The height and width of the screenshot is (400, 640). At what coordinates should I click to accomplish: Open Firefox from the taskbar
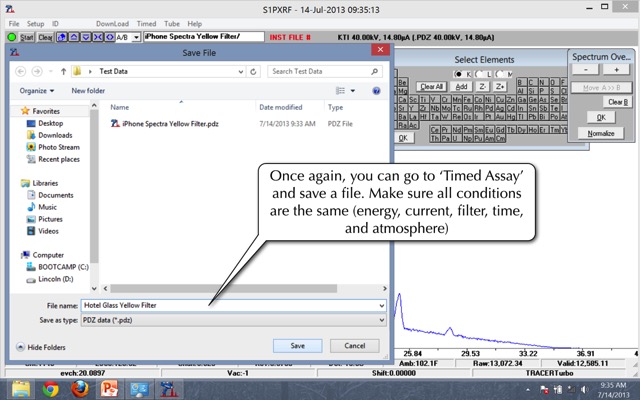79,389
